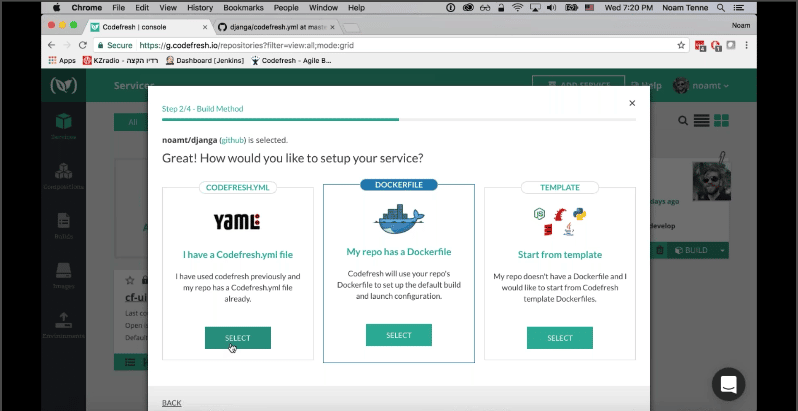
Task: Open the KZradio bookmark
Action: click(121, 61)
